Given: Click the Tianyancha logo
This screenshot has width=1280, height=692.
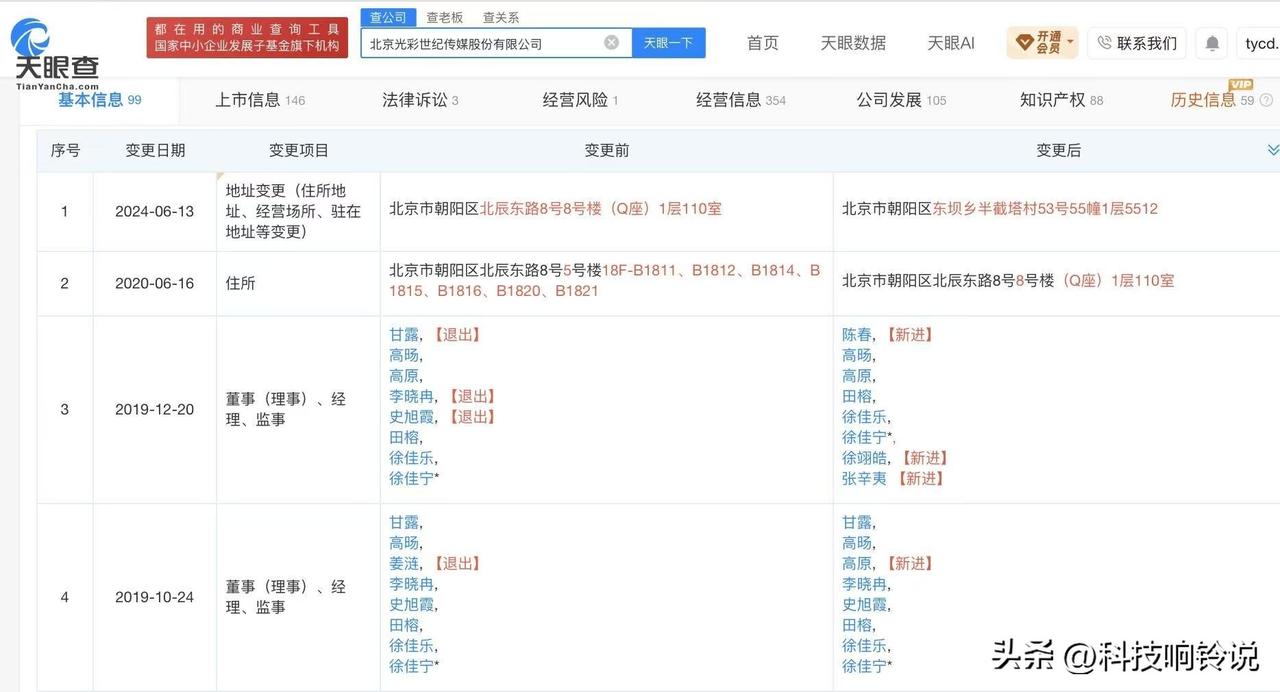Looking at the screenshot, I should pos(56,54).
